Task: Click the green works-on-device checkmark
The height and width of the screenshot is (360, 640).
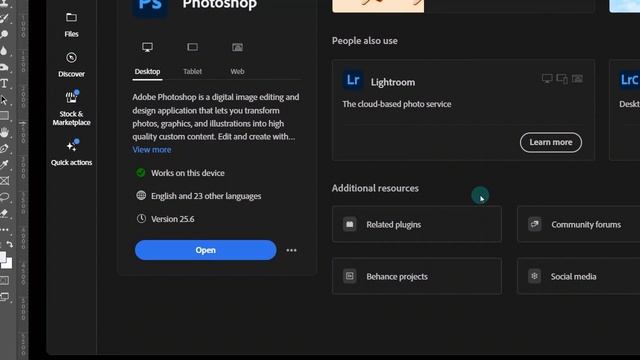Action: point(141,173)
